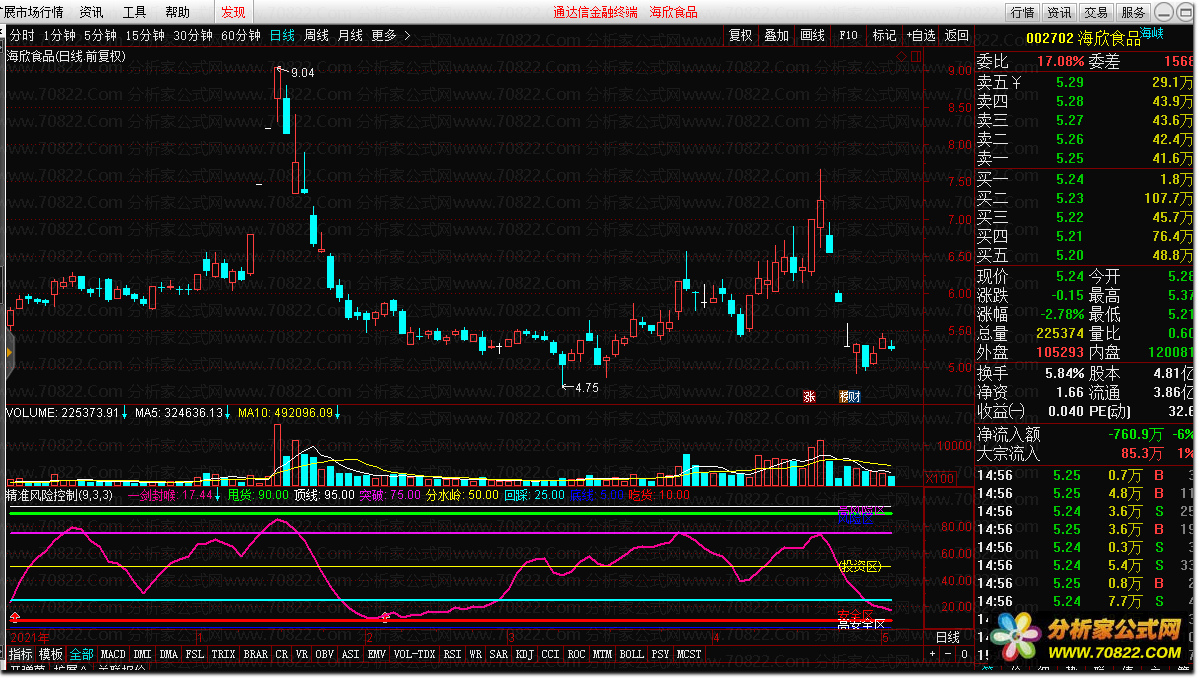This screenshot has height=678, width=1199.
Task: Click the down arrow beside the MA5 value
Action: click(x=228, y=413)
